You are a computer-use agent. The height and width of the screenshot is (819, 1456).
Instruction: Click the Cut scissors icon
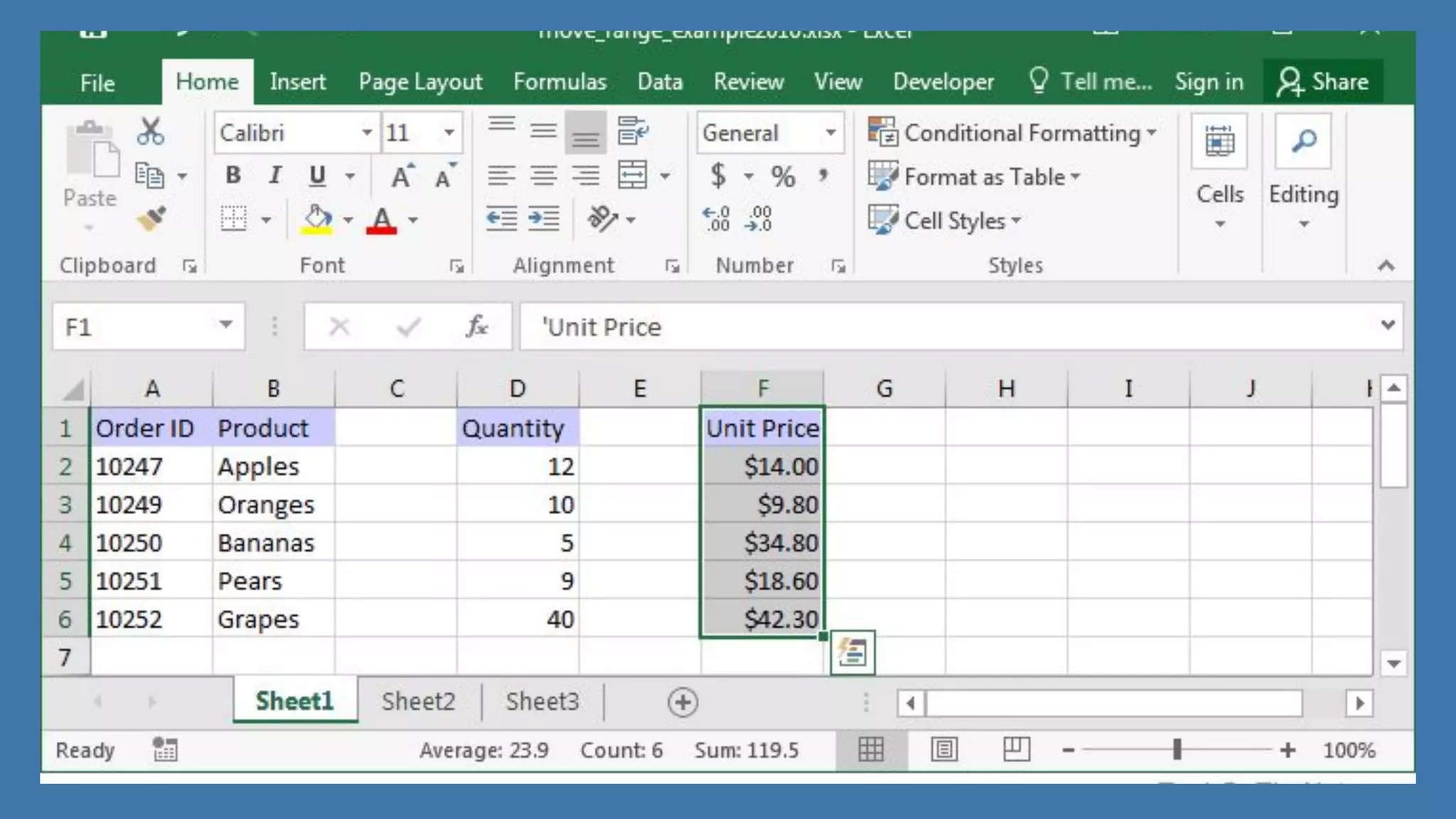(x=150, y=132)
